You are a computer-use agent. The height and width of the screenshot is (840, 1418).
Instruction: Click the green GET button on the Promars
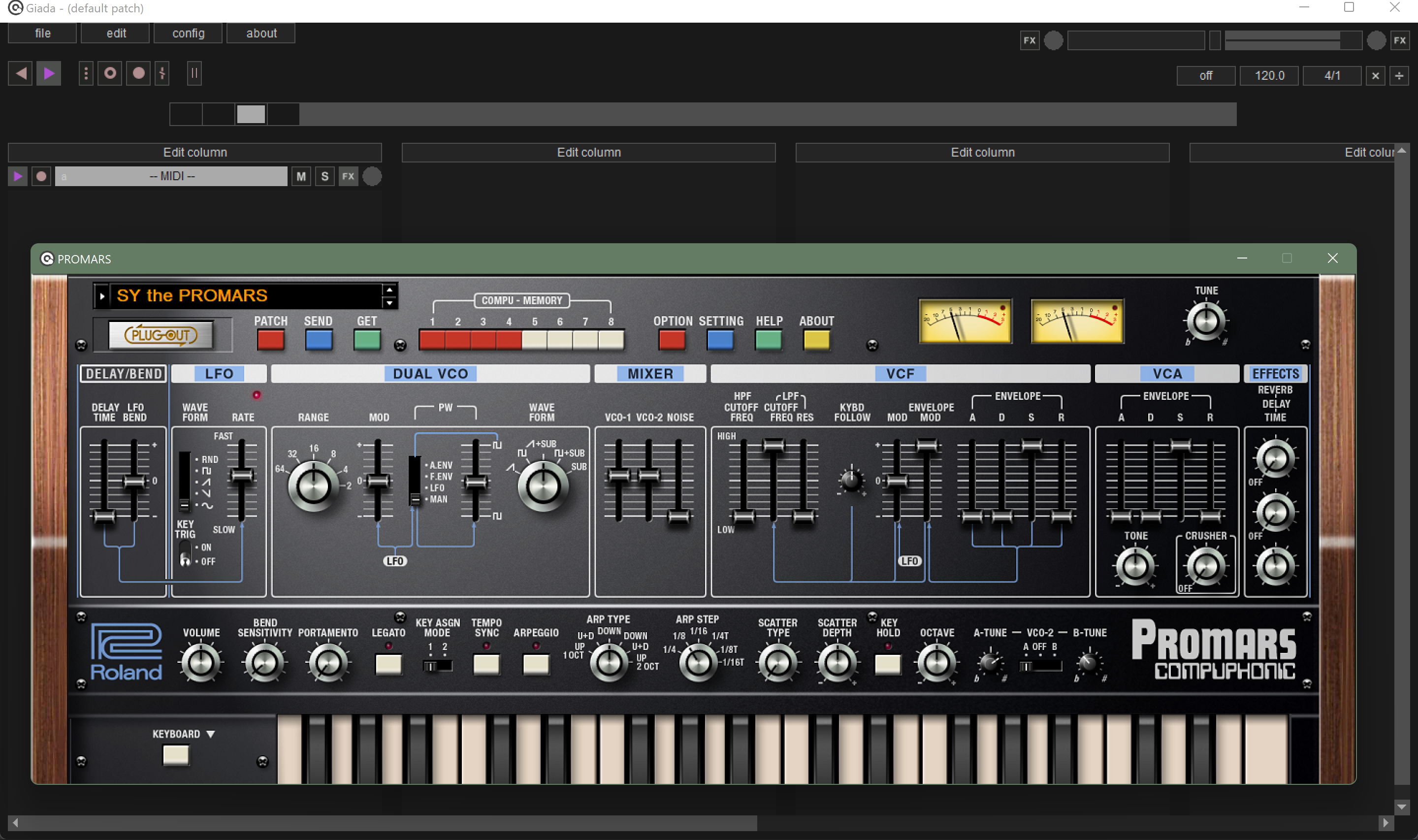click(x=366, y=340)
